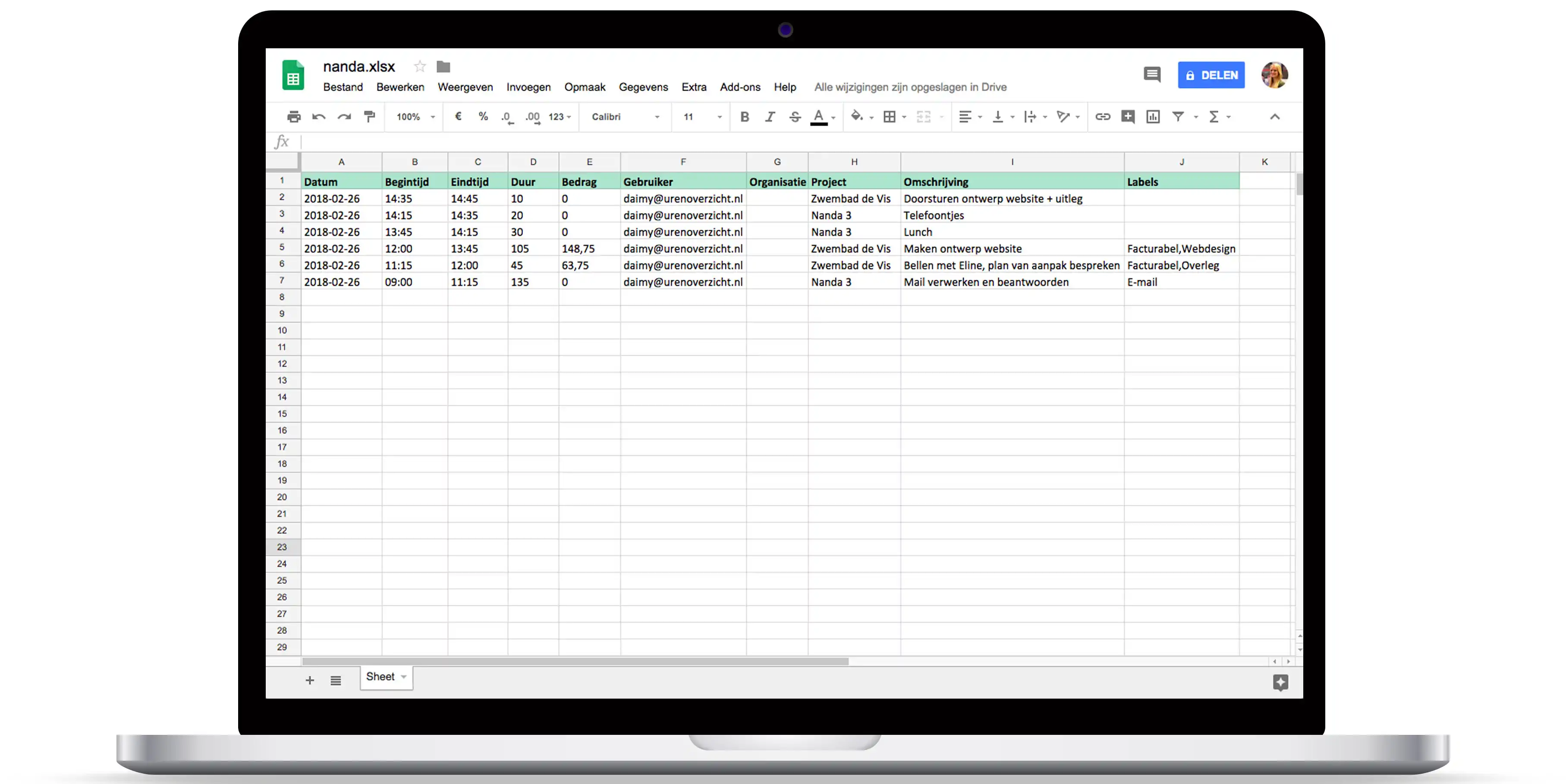Screen dimensions: 1566x784
Task: Click the Explore icon at bottom right
Action: pos(1280,683)
